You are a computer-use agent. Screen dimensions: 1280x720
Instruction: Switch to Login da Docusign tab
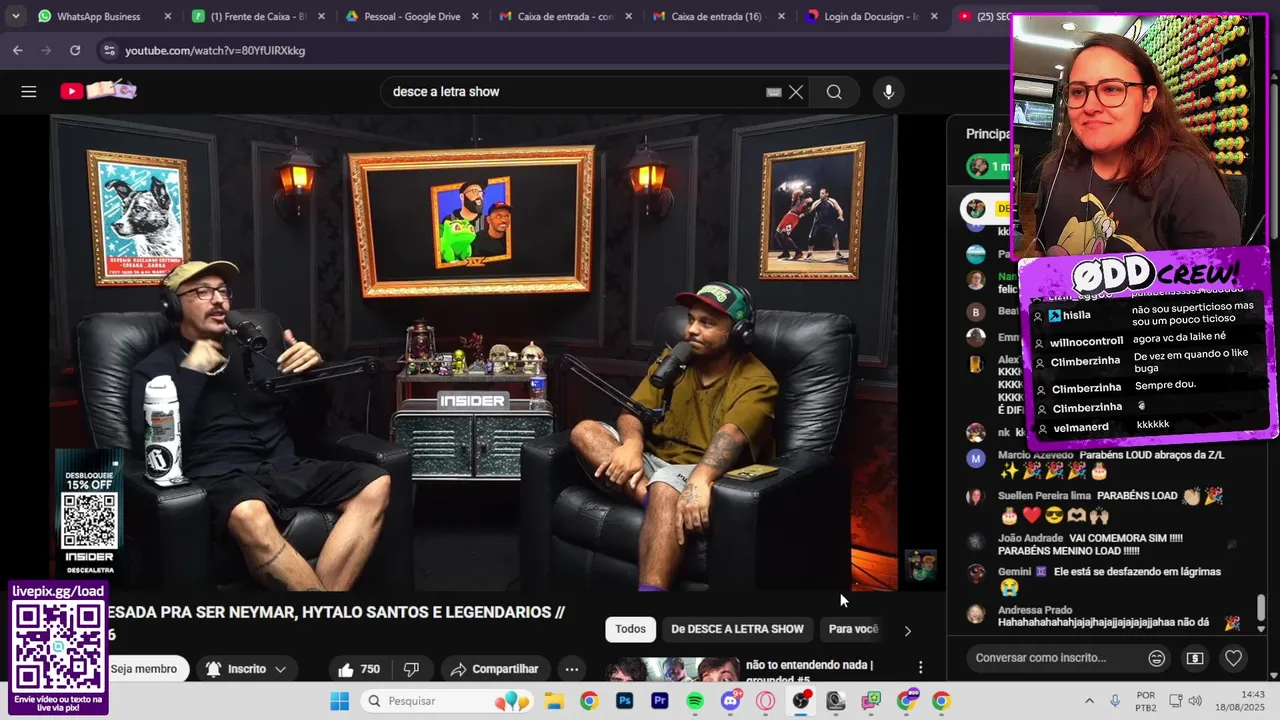869,16
